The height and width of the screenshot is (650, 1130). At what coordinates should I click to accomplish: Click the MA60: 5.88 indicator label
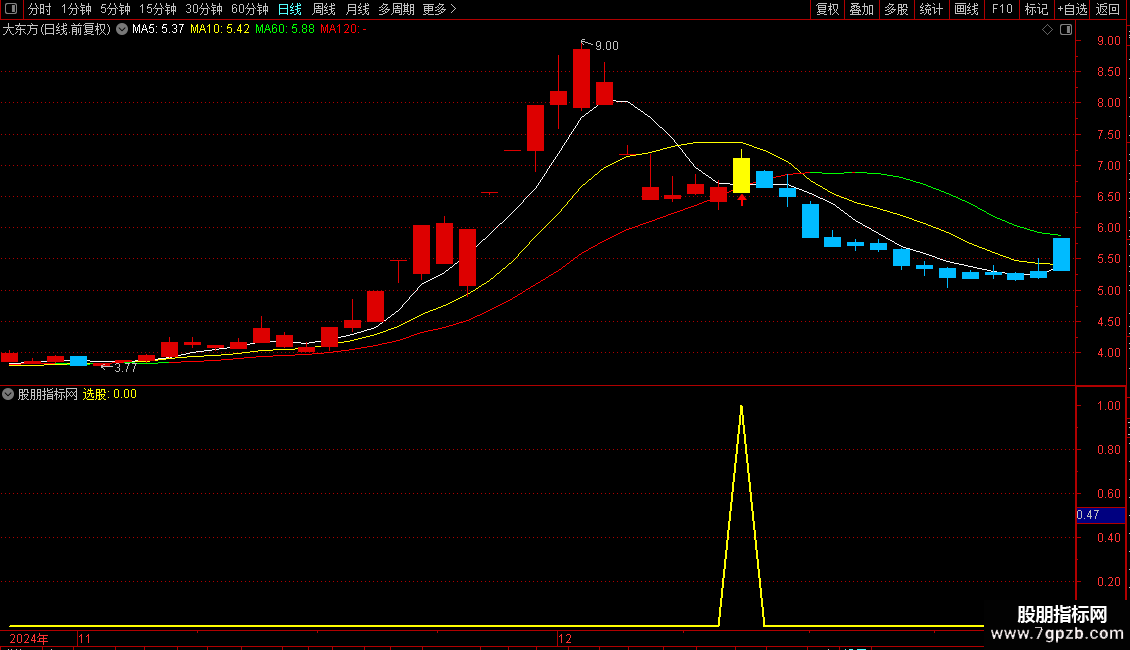285,30
